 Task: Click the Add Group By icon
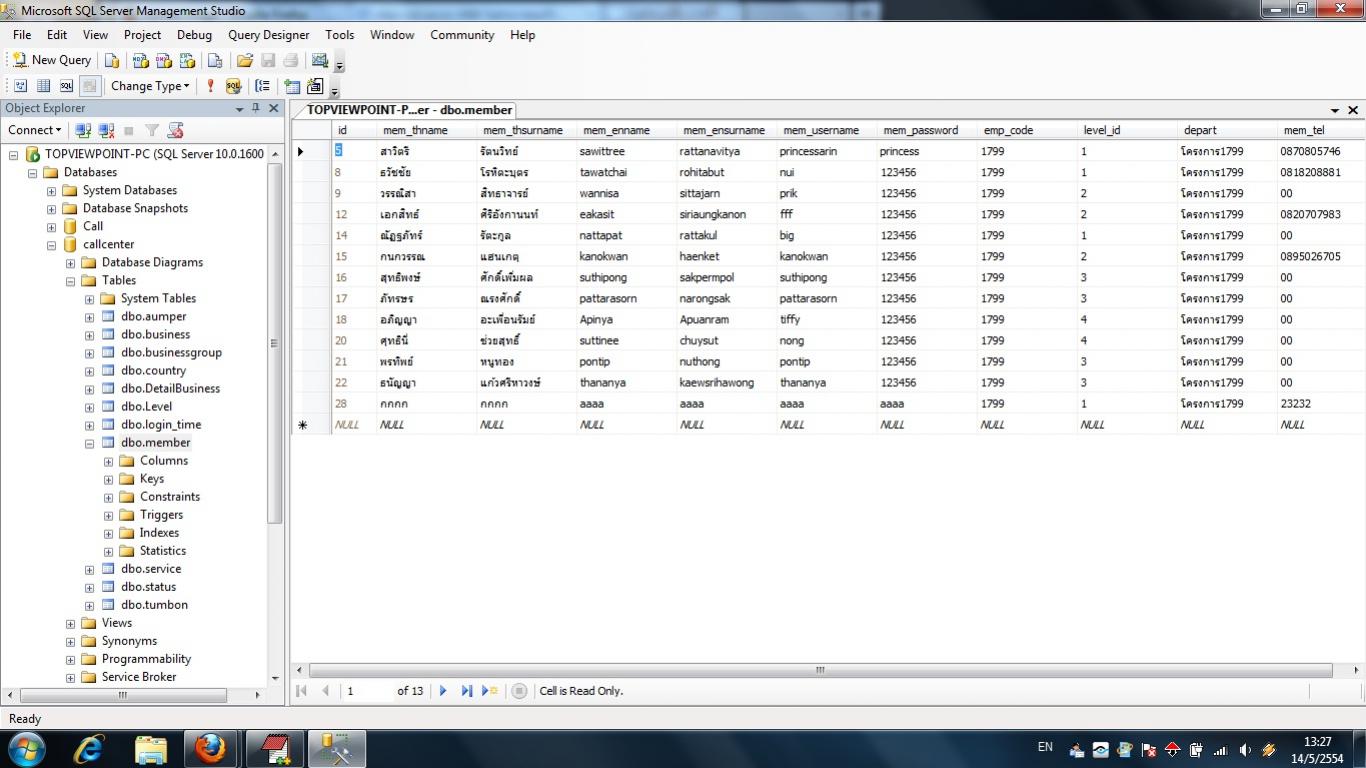(x=263, y=86)
